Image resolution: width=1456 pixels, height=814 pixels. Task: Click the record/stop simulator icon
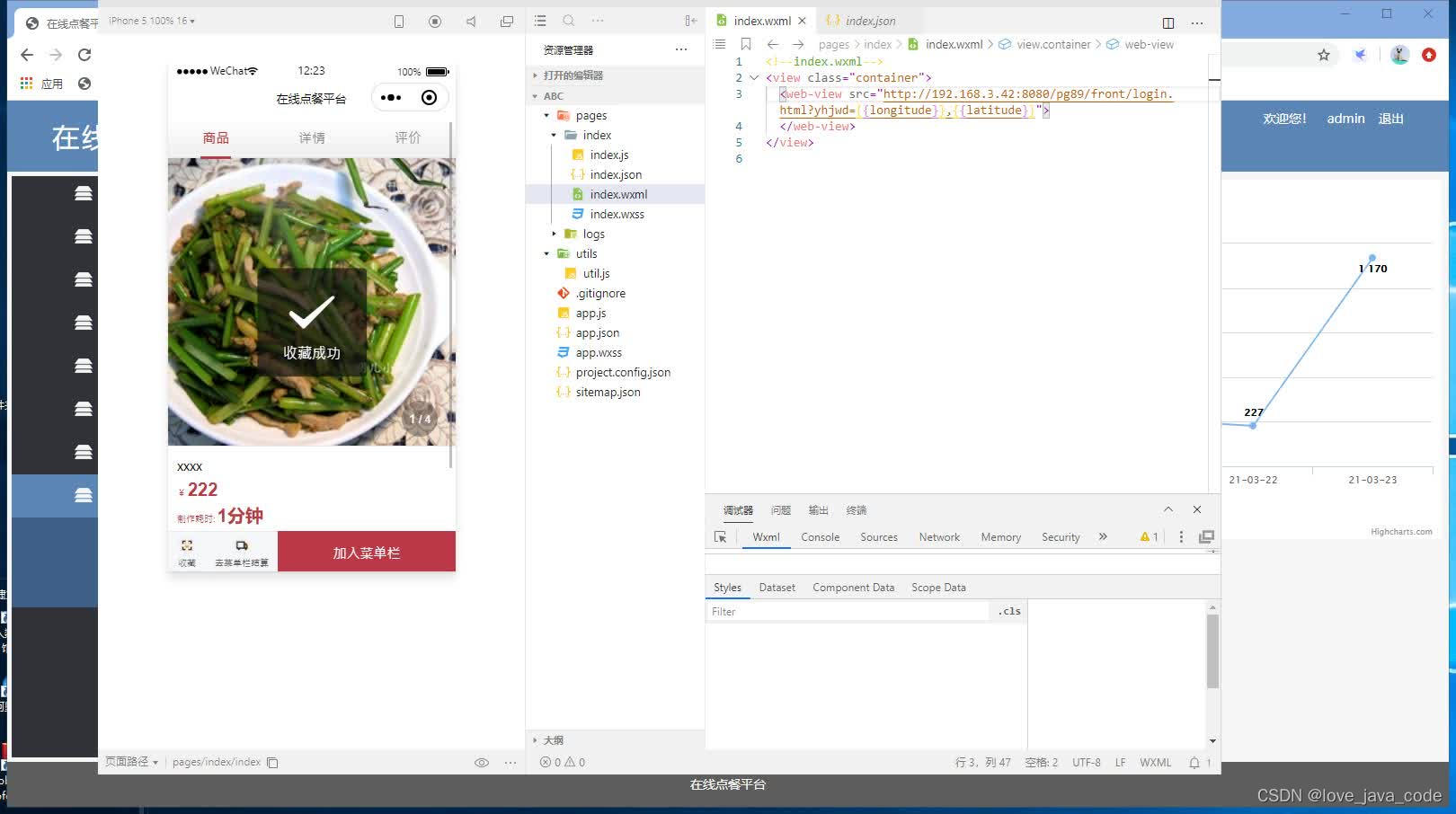coord(435,22)
